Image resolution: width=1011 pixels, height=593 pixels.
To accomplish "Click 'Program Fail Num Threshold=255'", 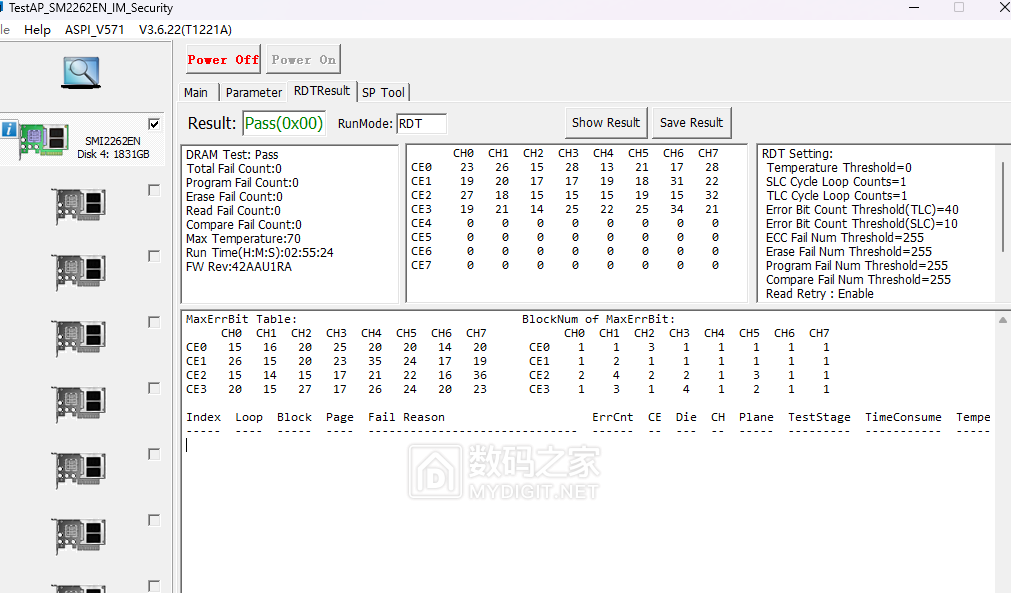I will (857, 266).
